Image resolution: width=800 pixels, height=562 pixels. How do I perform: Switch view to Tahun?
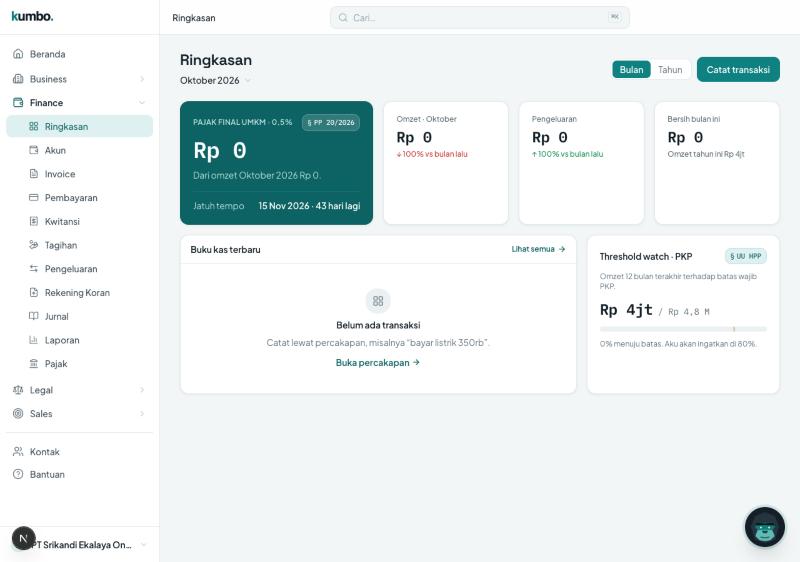coord(670,69)
